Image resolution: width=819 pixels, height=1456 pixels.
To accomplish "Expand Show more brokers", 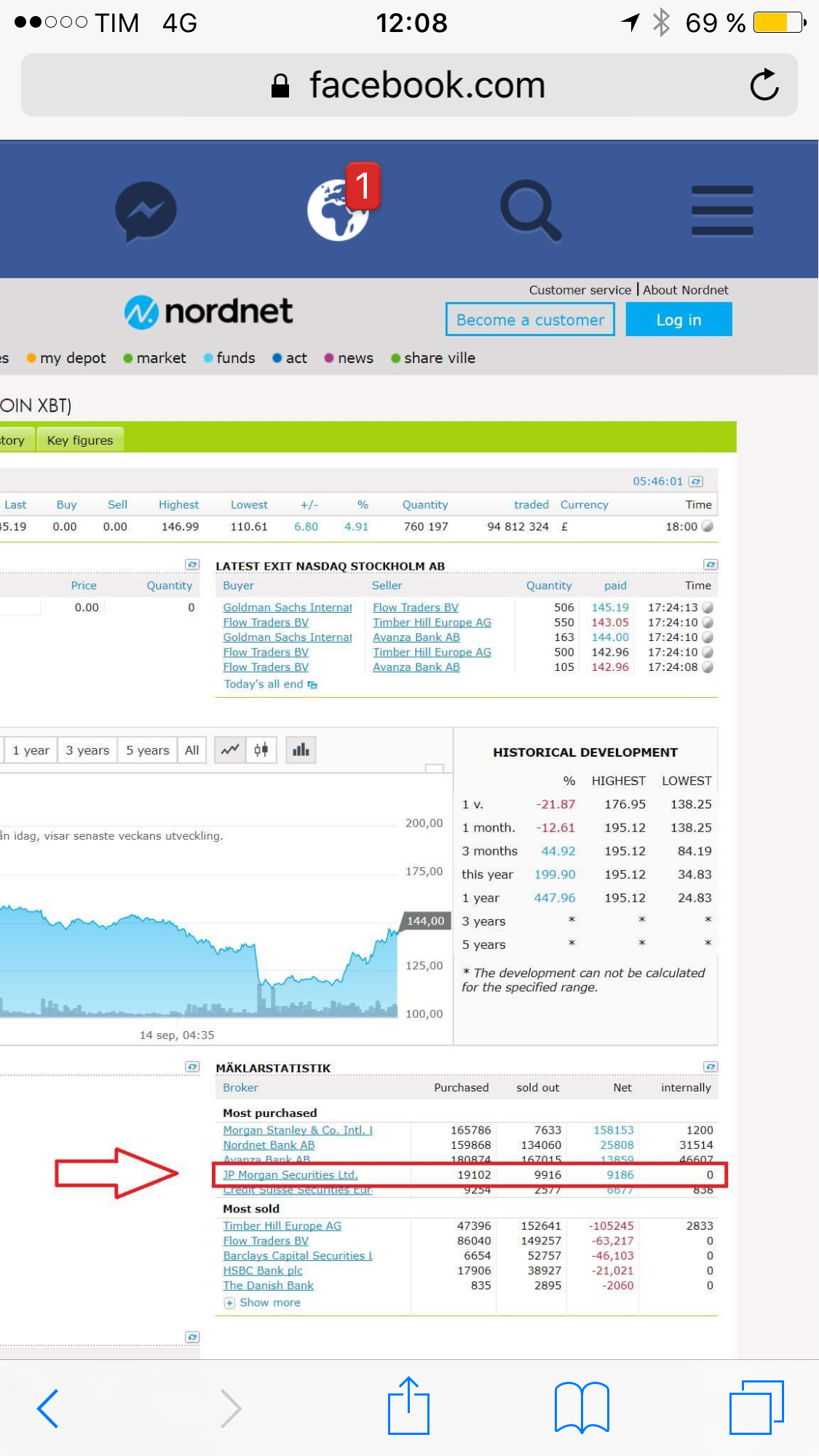I will [x=262, y=1302].
